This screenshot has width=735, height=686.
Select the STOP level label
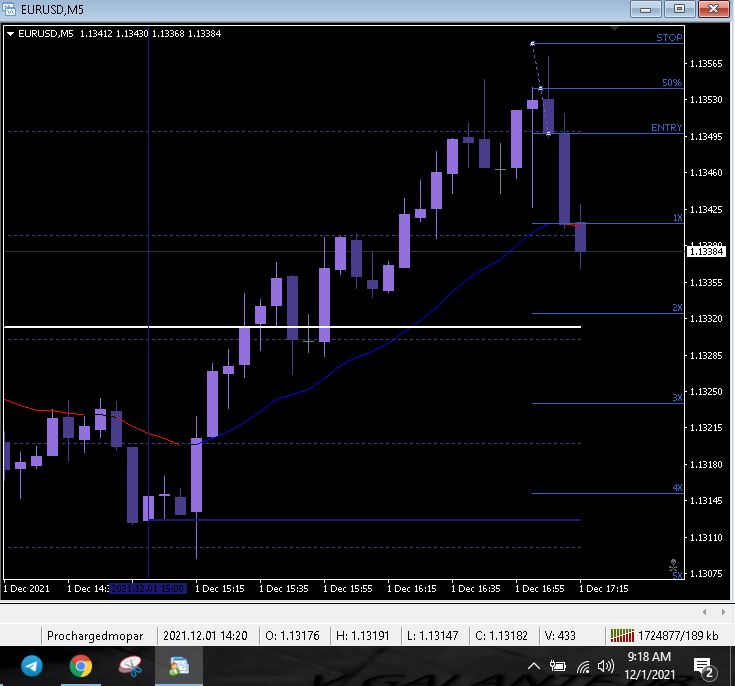[x=669, y=38]
